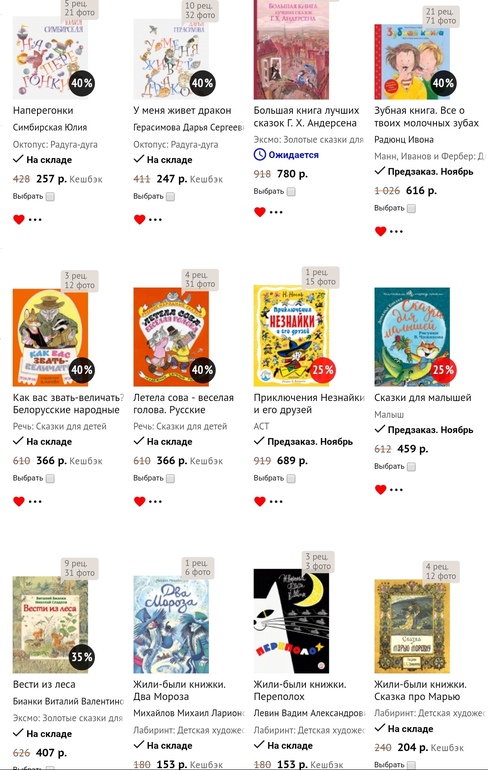This screenshot has height=770, width=488.
Task: Click heart under Приключения Незнайки
Action: pyautogui.click(x=260, y=501)
